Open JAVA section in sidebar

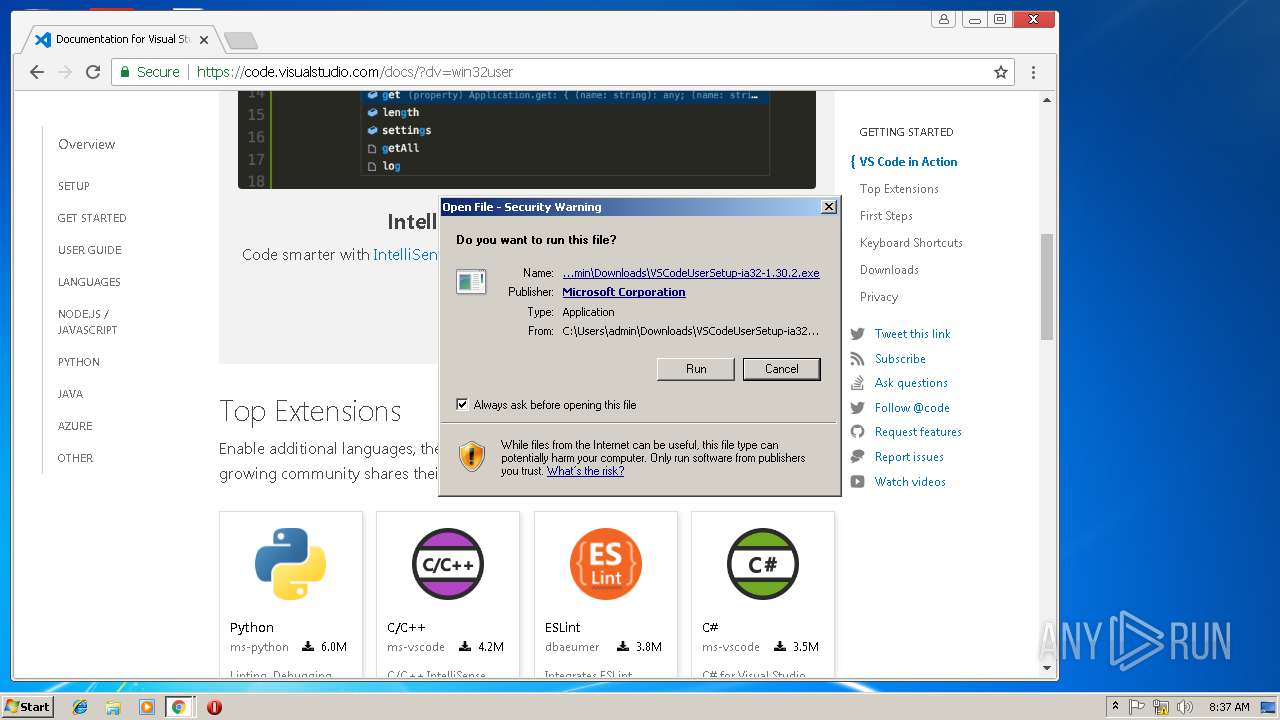tap(70, 394)
